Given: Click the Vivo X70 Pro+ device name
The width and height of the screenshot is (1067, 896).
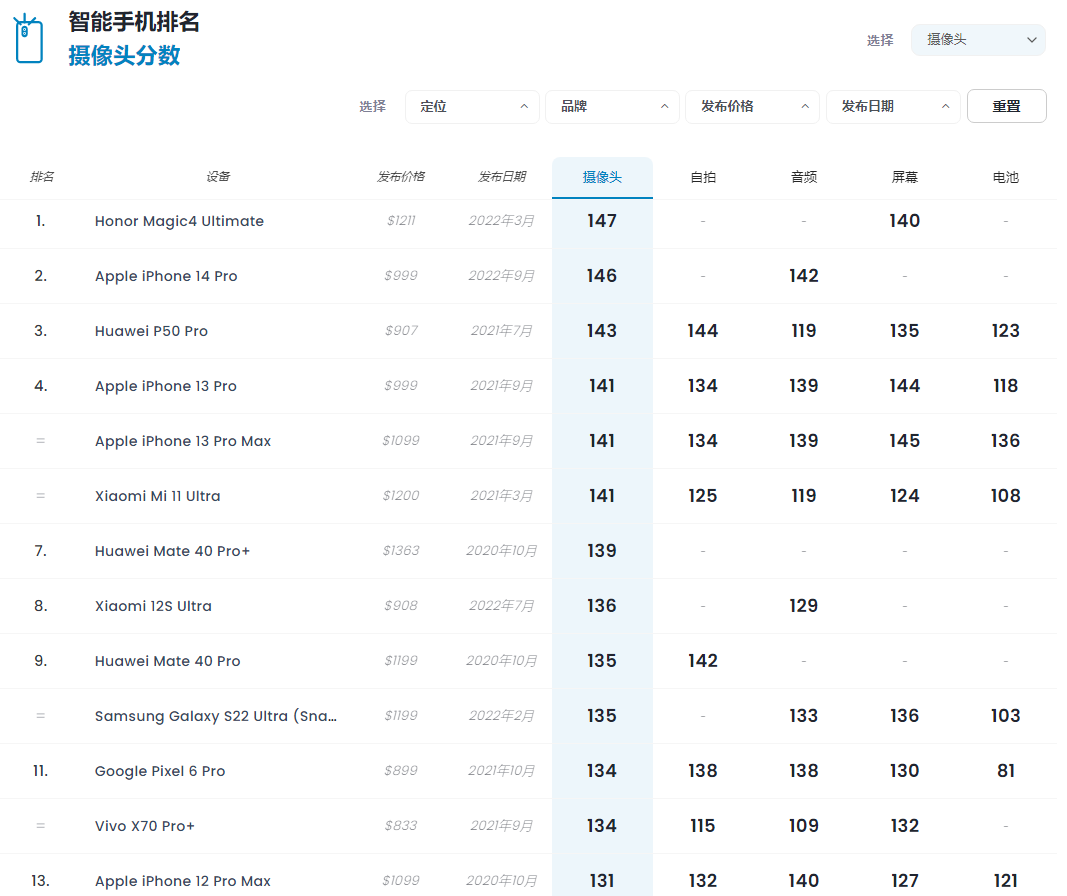Looking at the screenshot, I should pos(144,826).
